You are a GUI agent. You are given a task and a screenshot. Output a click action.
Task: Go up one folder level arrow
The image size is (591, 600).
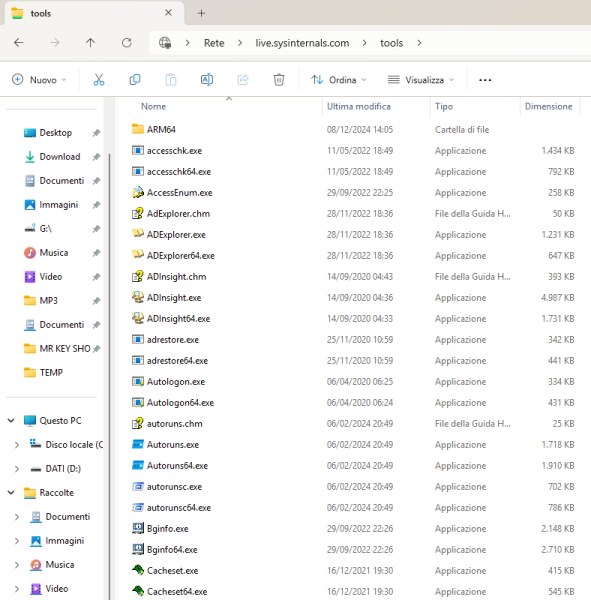coord(90,42)
